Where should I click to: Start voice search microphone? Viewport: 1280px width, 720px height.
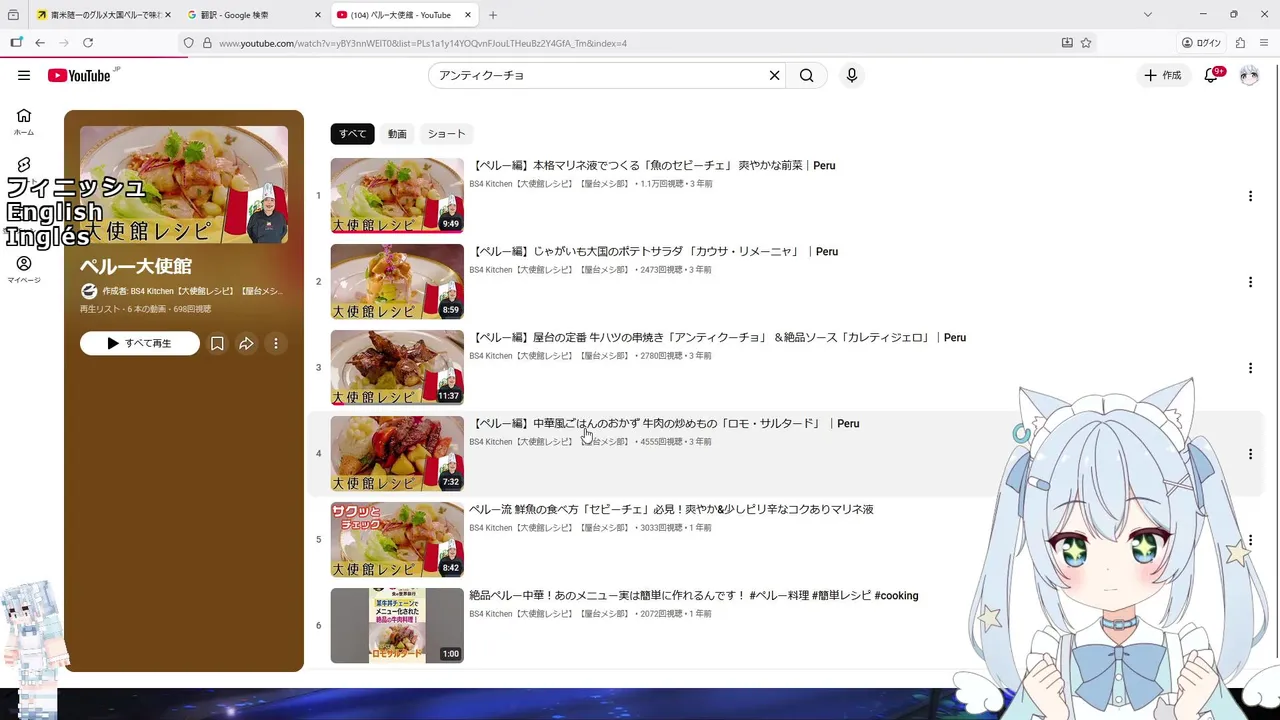852,75
